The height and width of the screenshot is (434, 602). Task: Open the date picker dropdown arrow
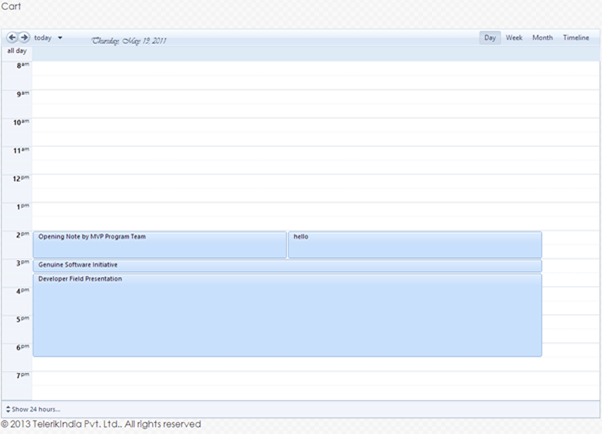point(60,38)
